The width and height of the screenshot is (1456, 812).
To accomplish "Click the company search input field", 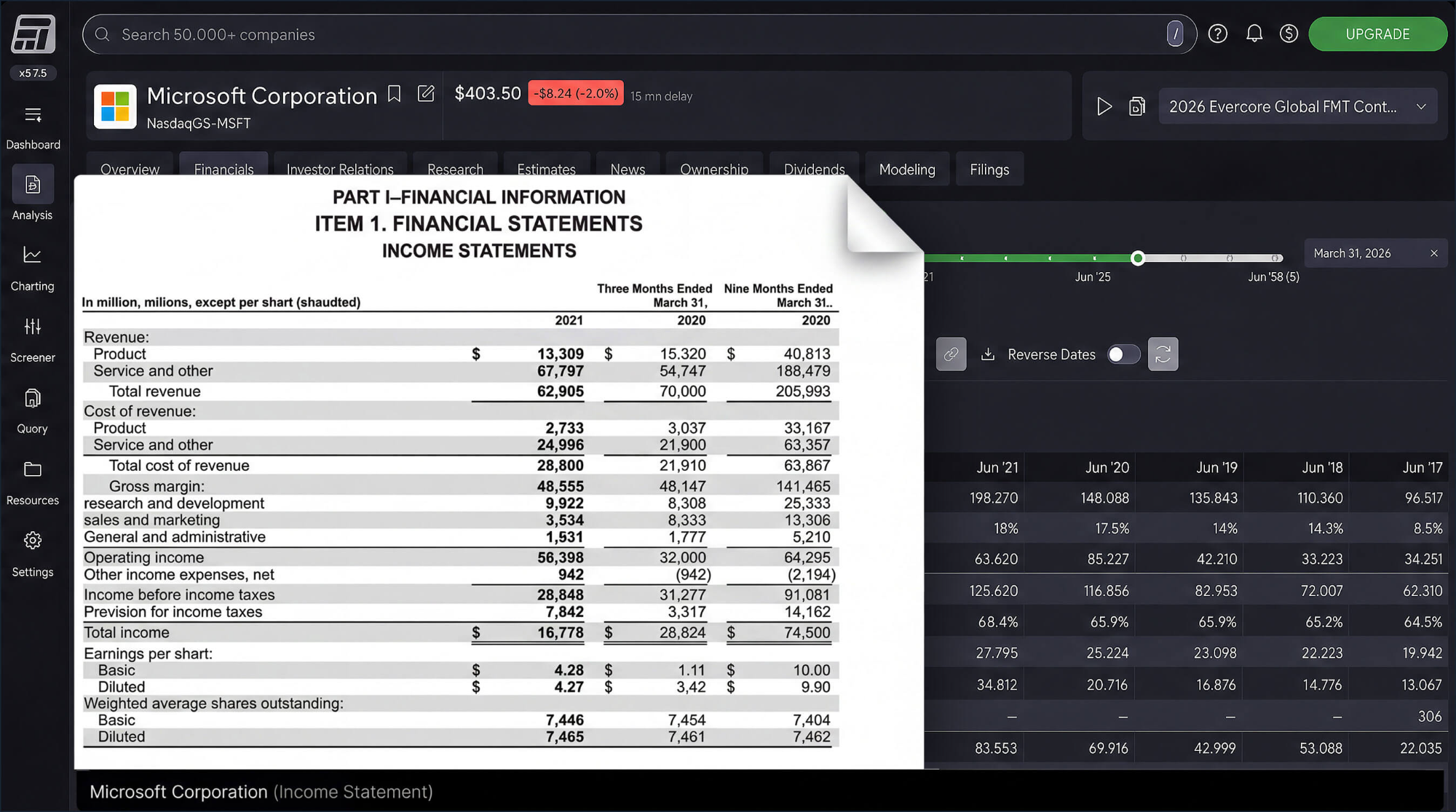I will pyautogui.click(x=639, y=34).
